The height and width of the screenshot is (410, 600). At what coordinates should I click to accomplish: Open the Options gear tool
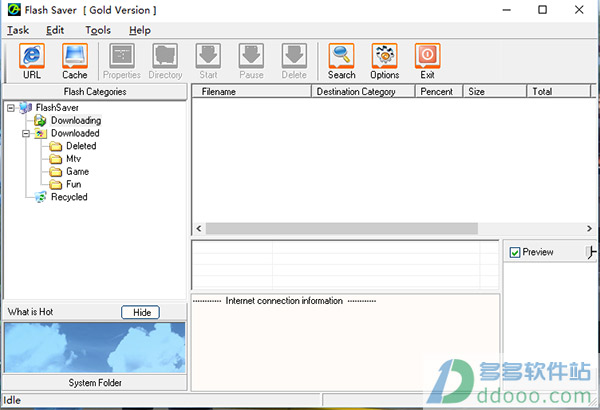pos(385,61)
